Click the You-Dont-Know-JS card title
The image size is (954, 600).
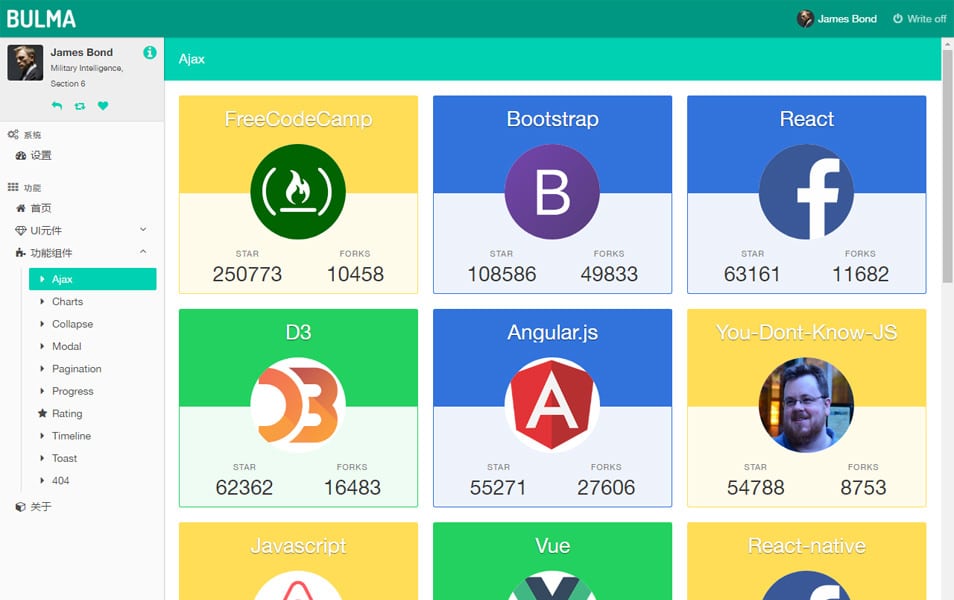[x=806, y=332]
